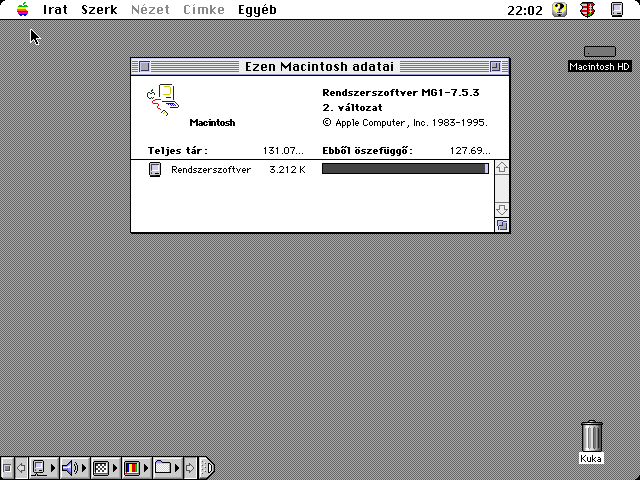The image size is (640, 480).
Task: Click the Macintosh computer illustration icon
Action: pos(163,100)
